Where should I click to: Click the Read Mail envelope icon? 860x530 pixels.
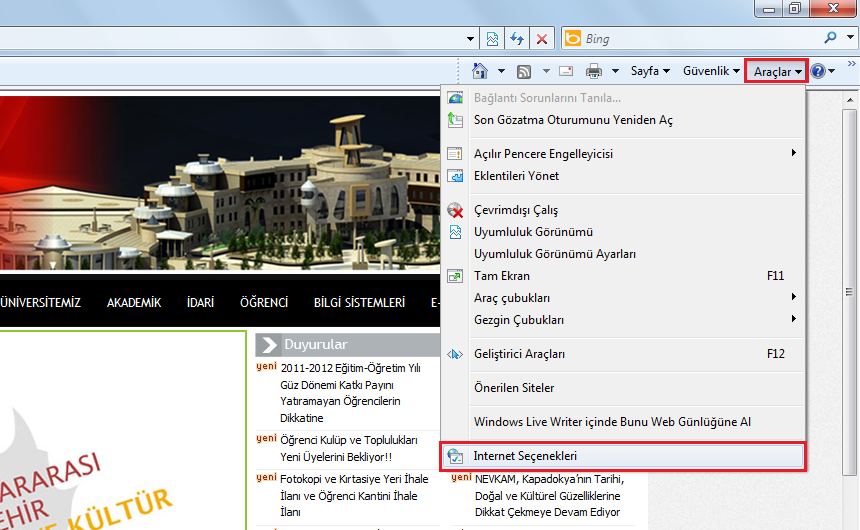pyautogui.click(x=566, y=71)
